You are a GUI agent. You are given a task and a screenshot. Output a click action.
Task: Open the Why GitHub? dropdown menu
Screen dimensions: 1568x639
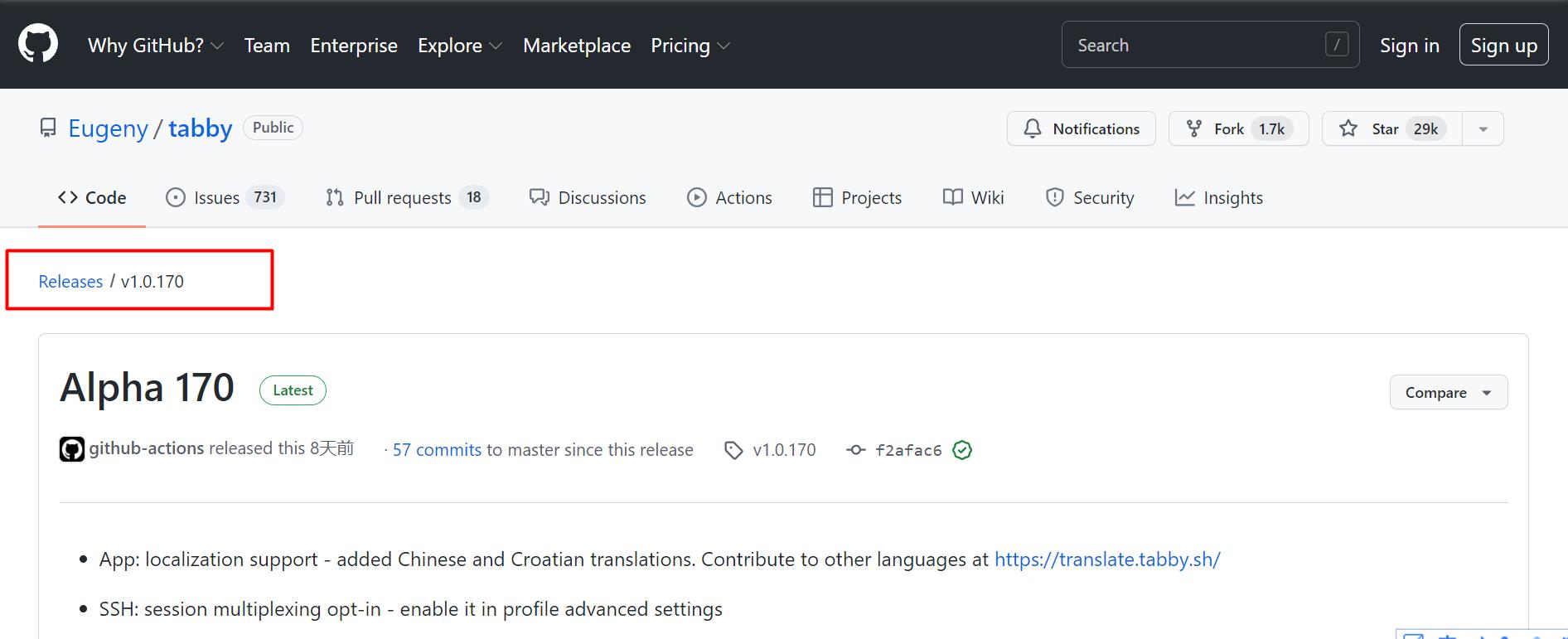[x=156, y=46]
